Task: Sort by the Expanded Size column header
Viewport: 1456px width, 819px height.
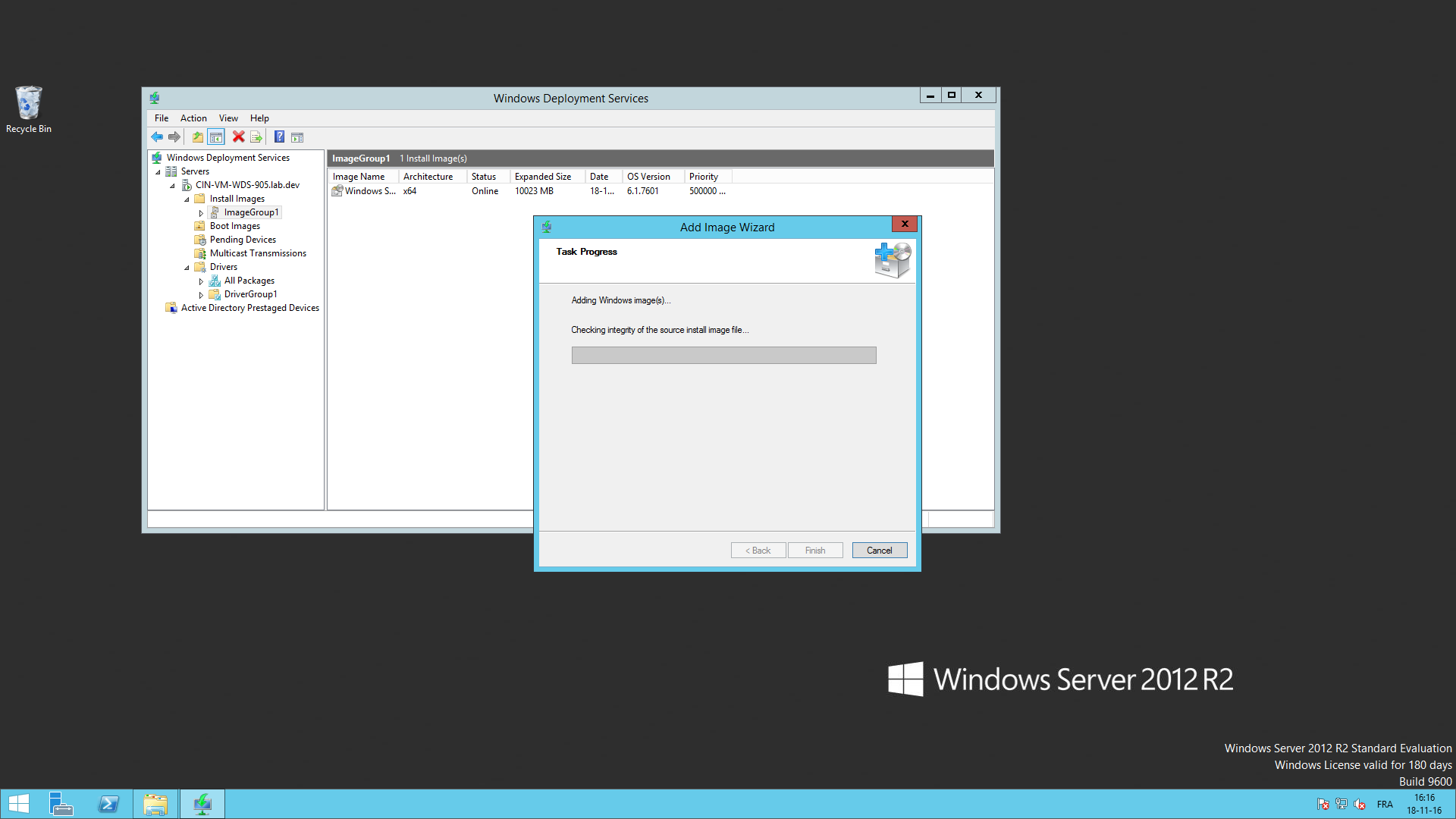Action: pyautogui.click(x=548, y=177)
